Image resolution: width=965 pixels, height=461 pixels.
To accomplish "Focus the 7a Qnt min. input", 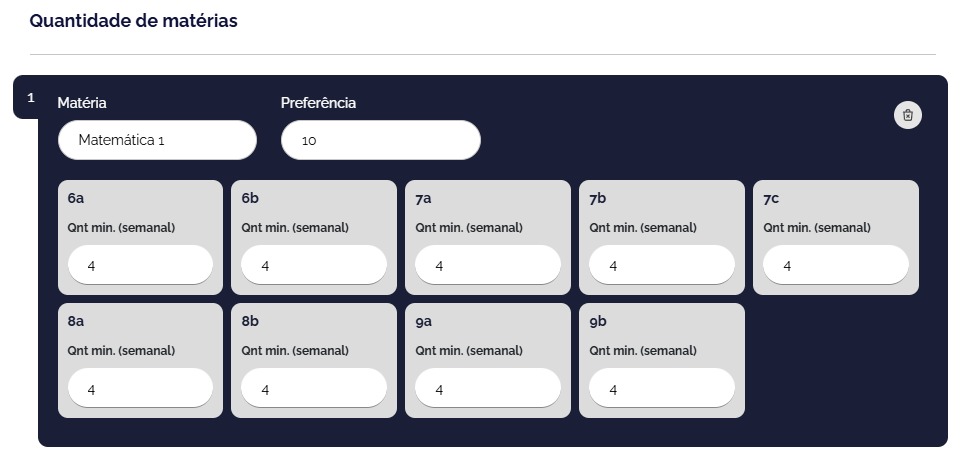I will tap(488, 265).
